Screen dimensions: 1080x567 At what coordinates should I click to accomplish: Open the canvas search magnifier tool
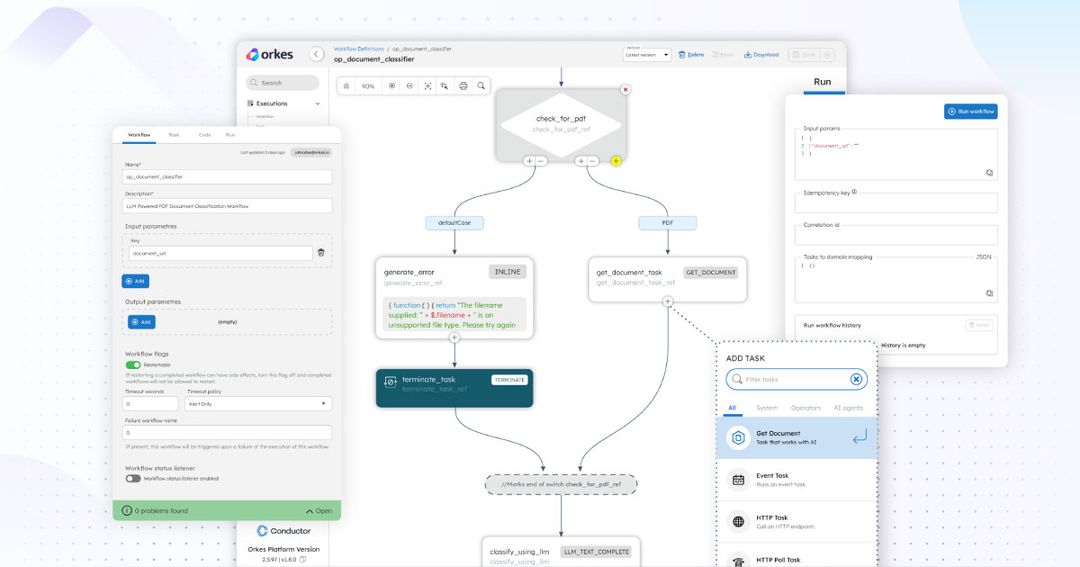click(x=481, y=86)
